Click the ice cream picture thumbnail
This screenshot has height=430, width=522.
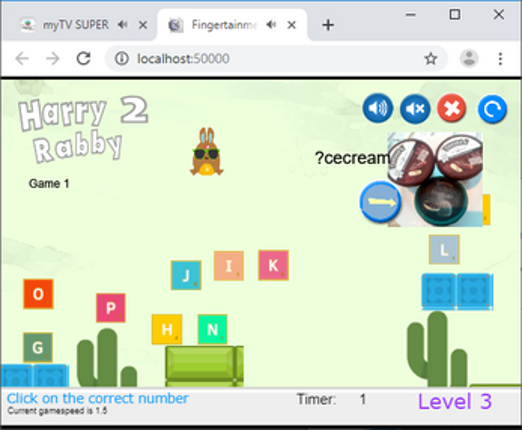click(435, 179)
